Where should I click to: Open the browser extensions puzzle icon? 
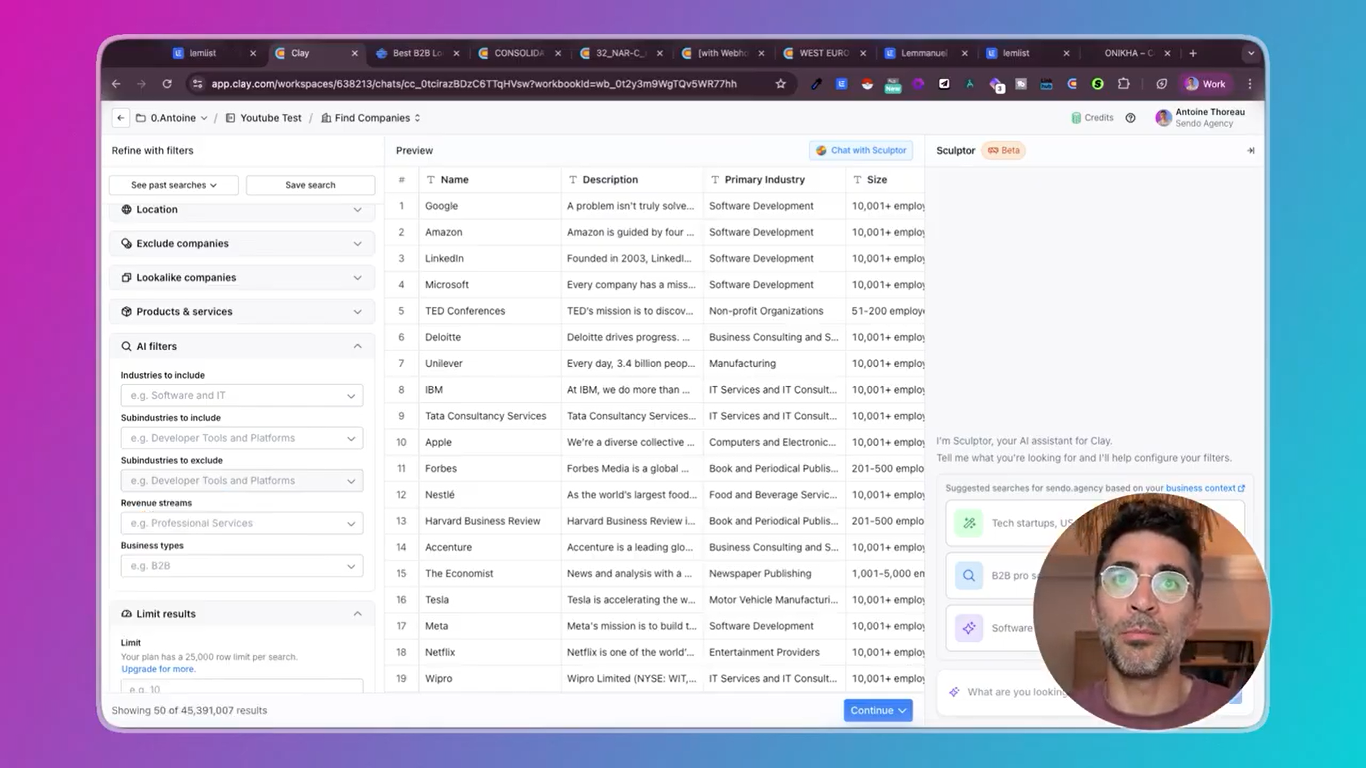[1124, 84]
